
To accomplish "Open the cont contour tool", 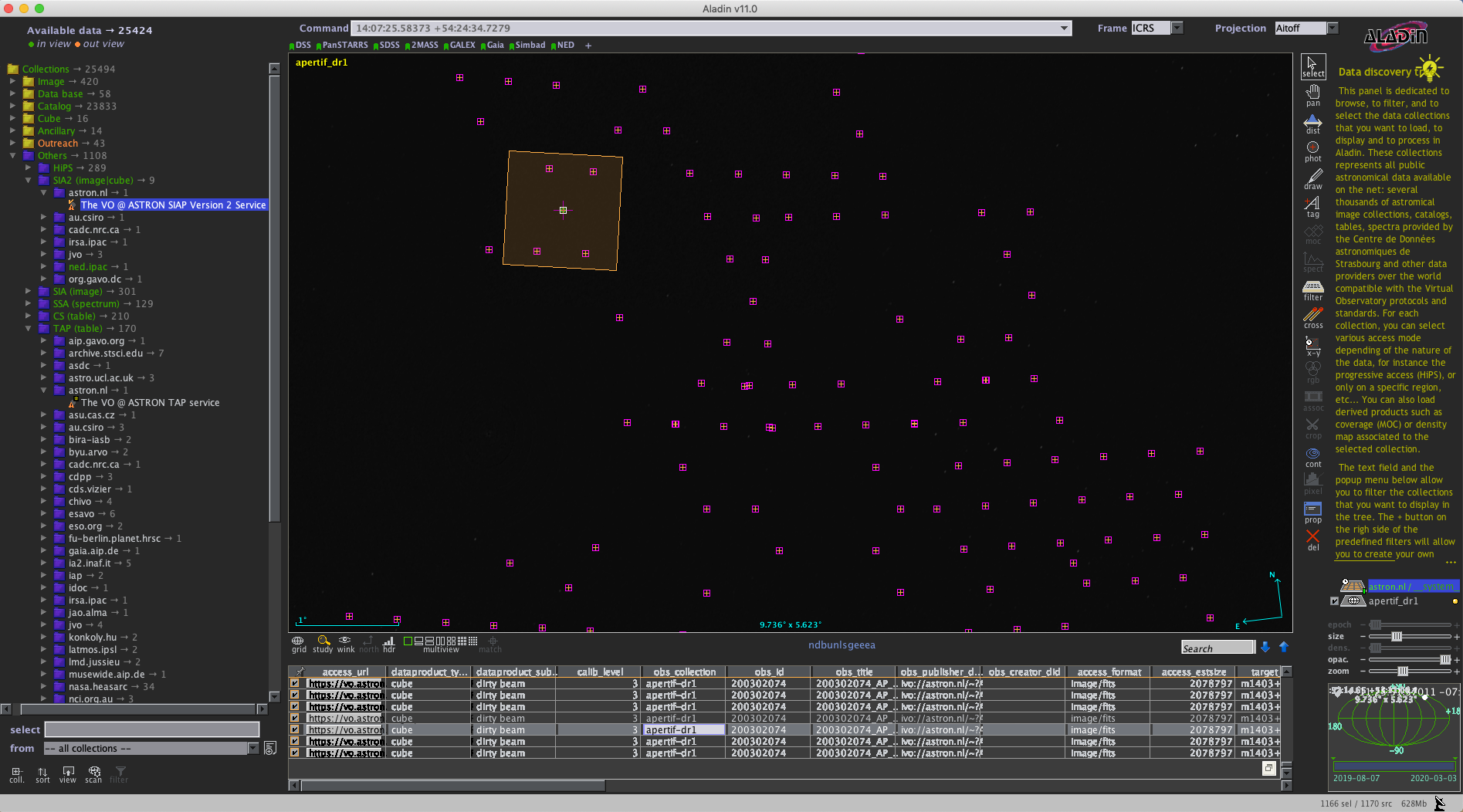I will [1312, 457].
